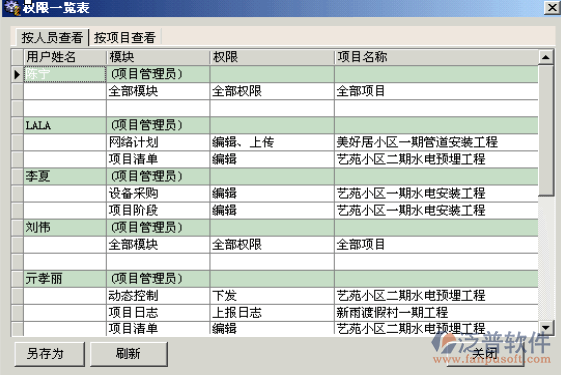Select the 刘伟 user name cell

tap(65, 227)
